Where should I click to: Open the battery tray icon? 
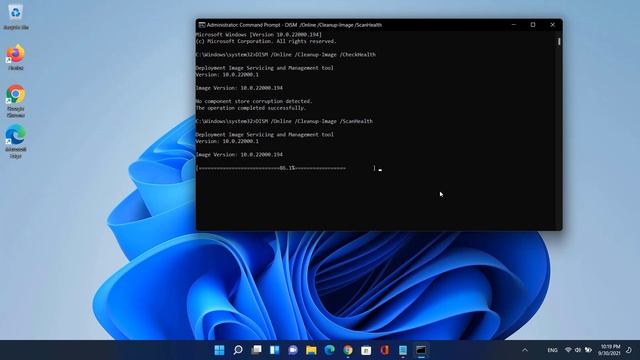coord(588,350)
